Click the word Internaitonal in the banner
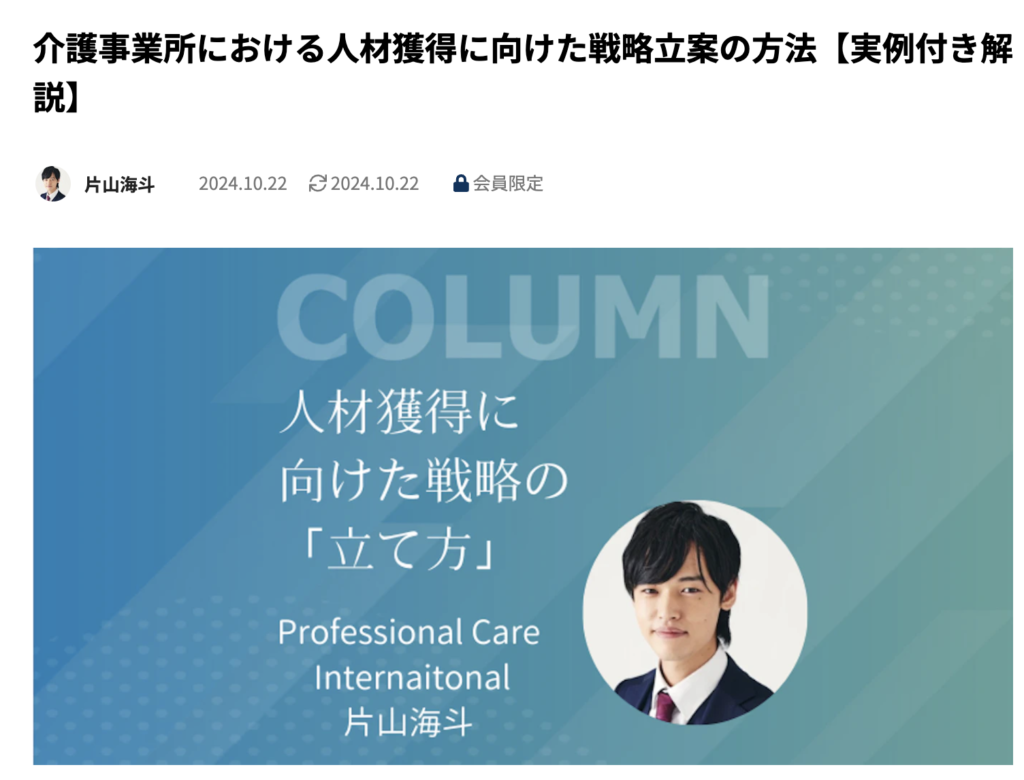This screenshot has width=1024, height=780. 411,677
